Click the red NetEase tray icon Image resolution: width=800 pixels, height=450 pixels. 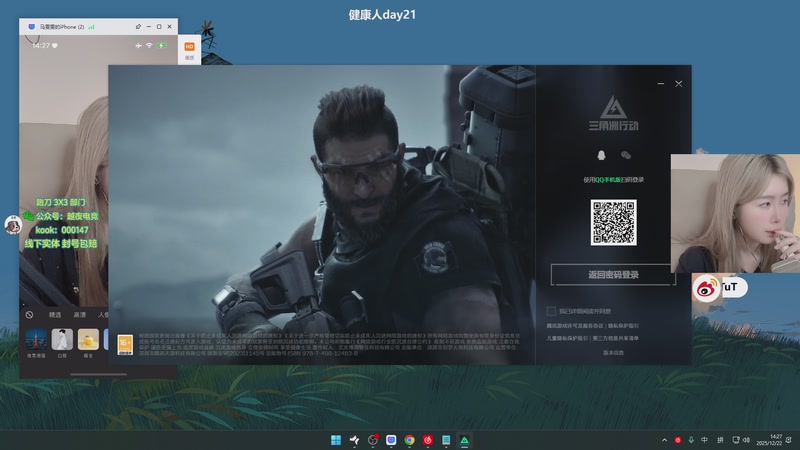(678, 440)
